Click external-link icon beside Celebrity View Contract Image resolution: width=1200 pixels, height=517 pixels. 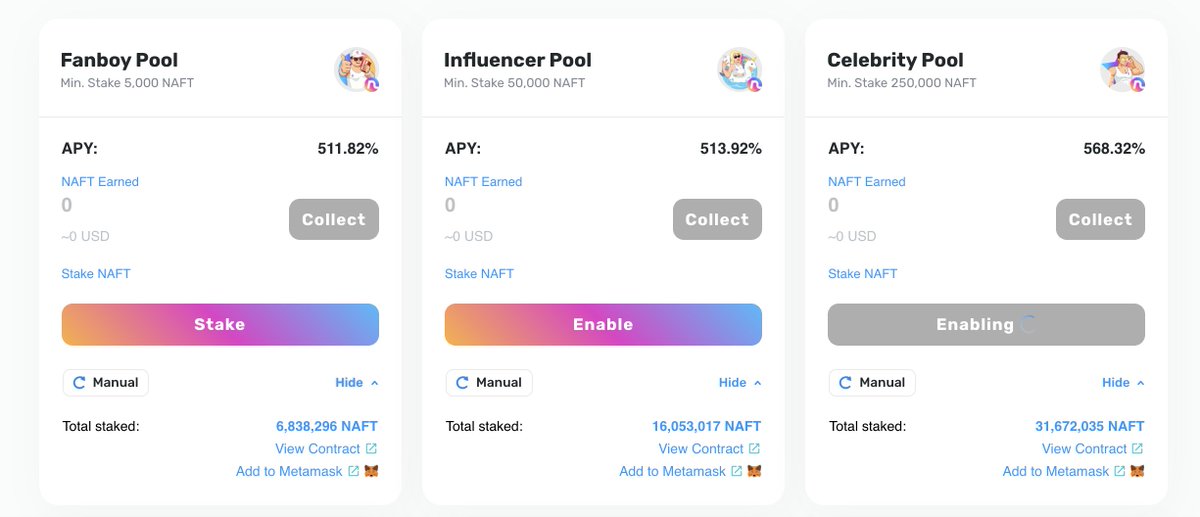pos(1137,449)
